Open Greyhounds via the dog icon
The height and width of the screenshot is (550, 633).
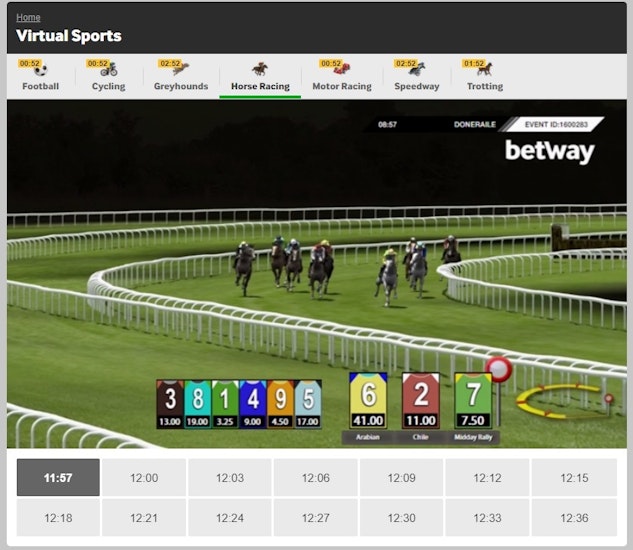click(x=181, y=69)
